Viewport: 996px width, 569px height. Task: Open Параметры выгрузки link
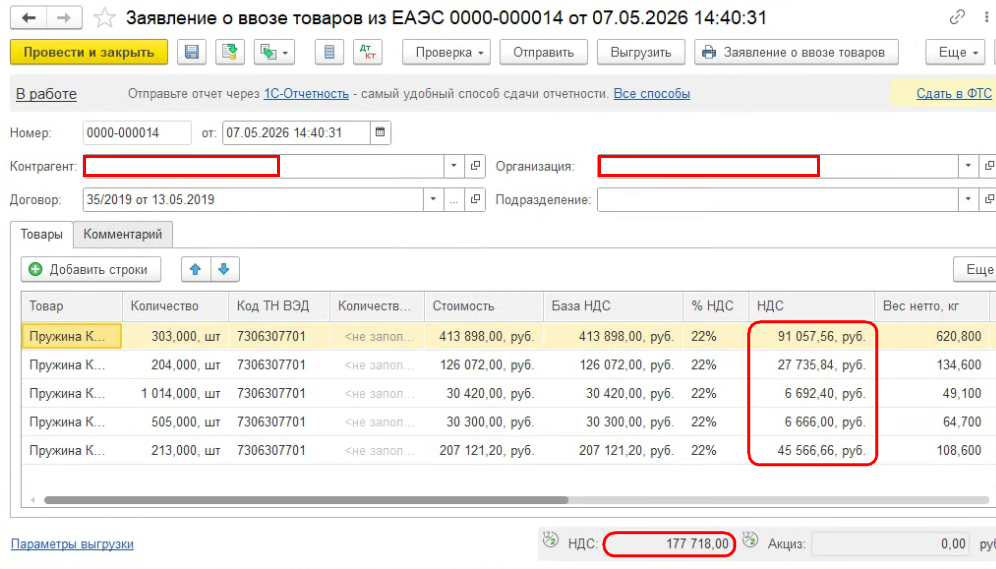click(72, 544)
